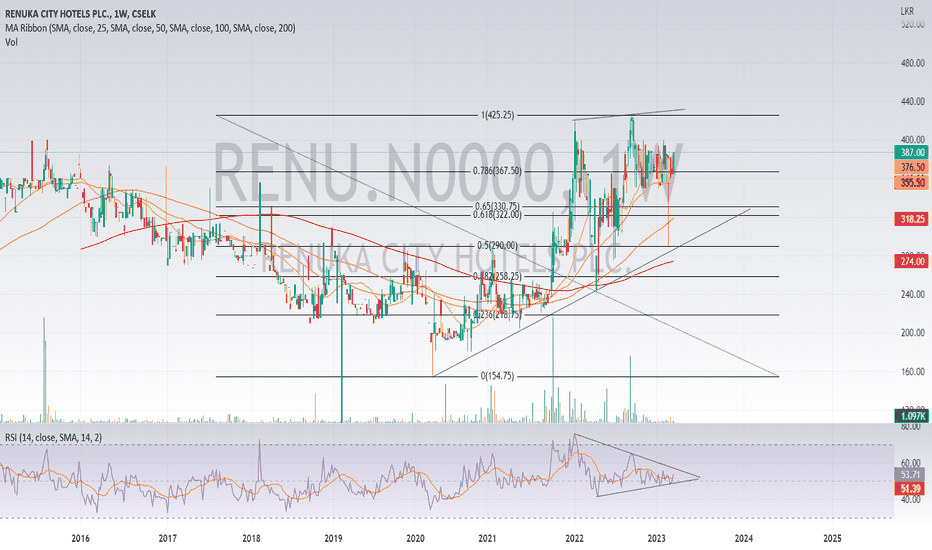Click the Vol indicator label
This screenshot has width=932, height=550.
11,42
